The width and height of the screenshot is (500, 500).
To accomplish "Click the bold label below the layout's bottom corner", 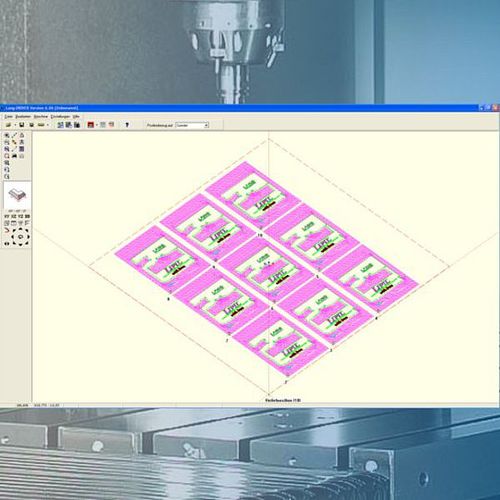I will pos(283,400).
